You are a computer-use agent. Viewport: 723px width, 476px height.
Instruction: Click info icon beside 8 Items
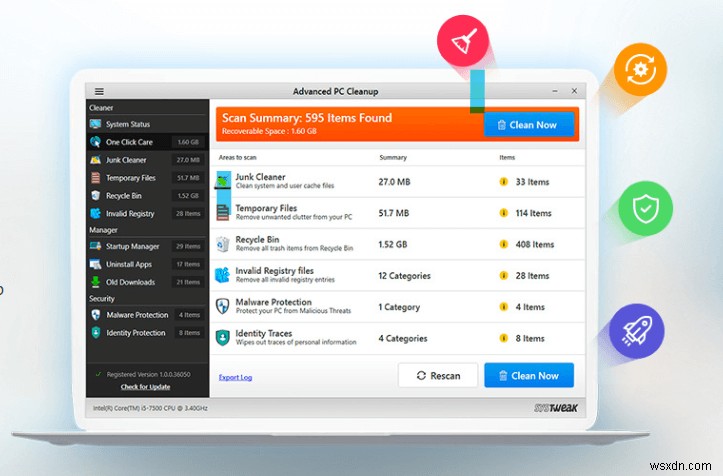tap(504, 338)
